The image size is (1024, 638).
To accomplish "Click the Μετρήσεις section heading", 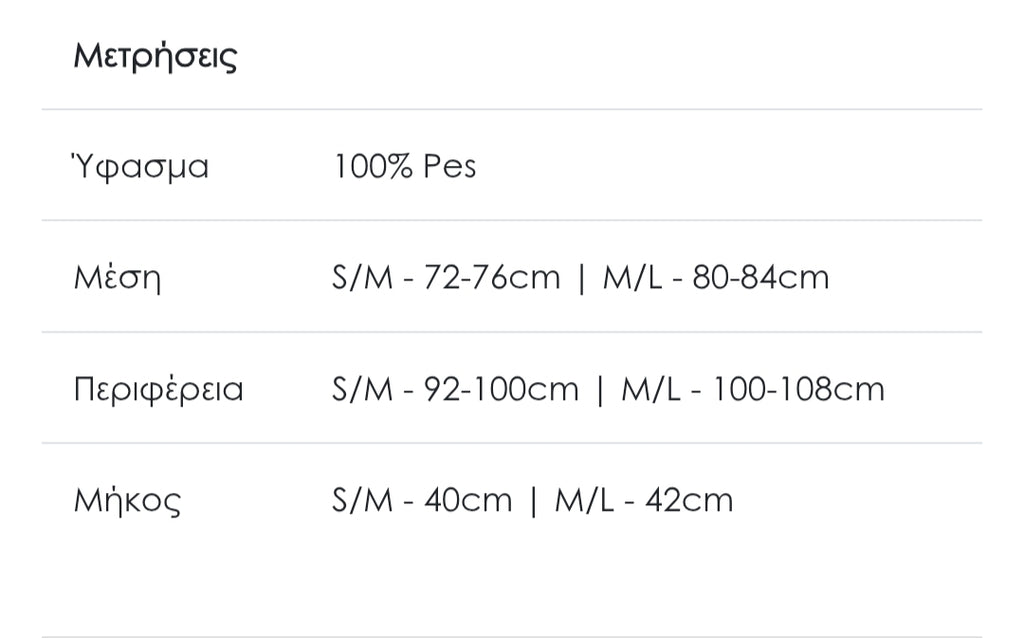I will tap(155, 56).
